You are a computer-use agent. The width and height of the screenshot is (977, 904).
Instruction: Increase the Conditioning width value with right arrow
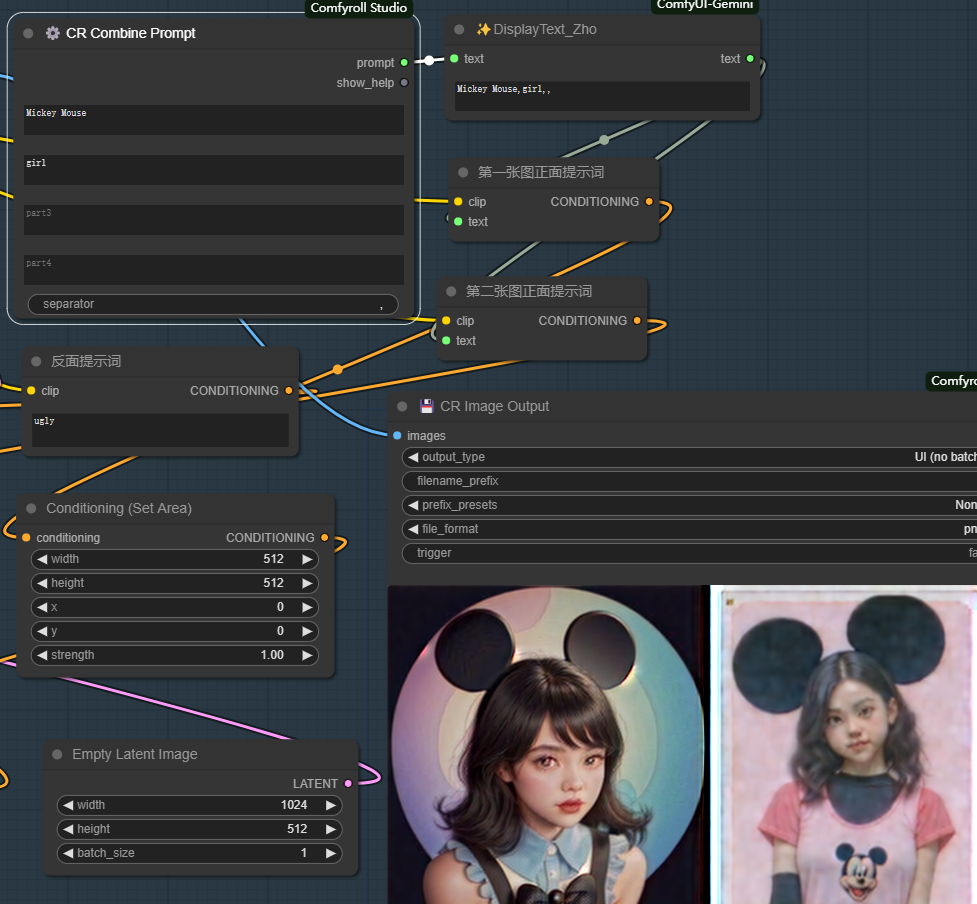click(x=307, y=559)
